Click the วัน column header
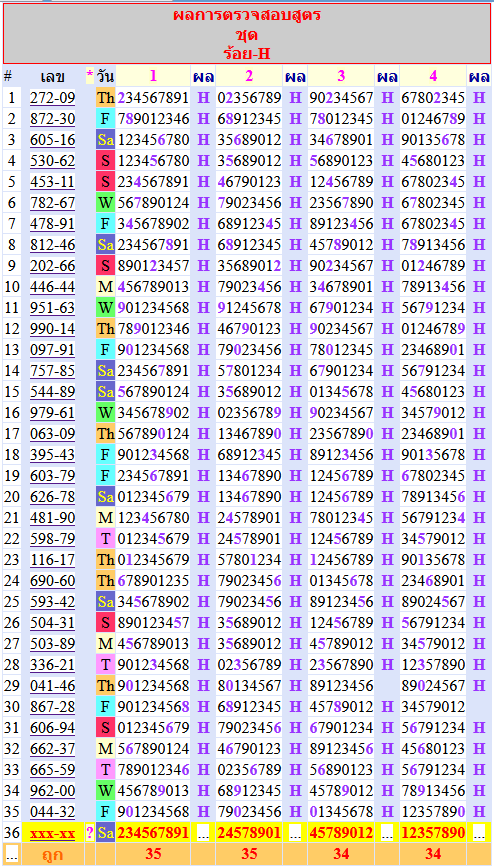 (x=105, y=76)
